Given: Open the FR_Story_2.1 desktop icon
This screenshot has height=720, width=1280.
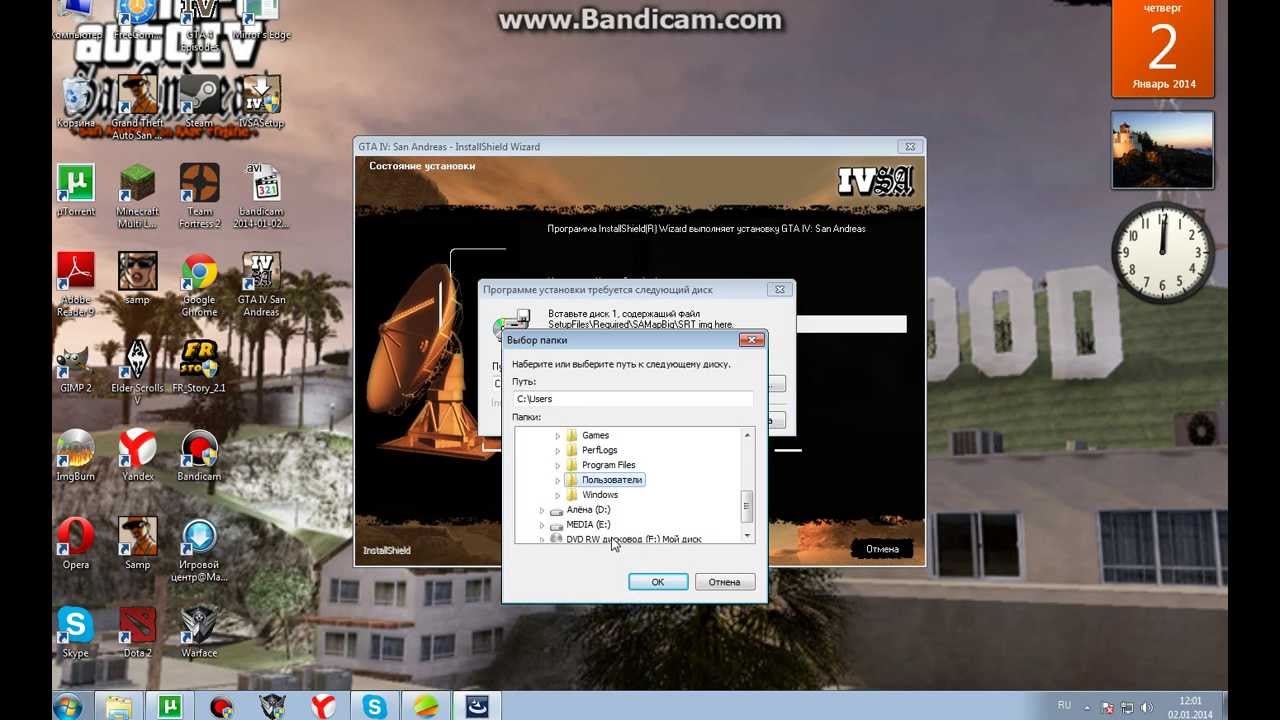Looking at the screenshot, I should [x=199, y=366].
